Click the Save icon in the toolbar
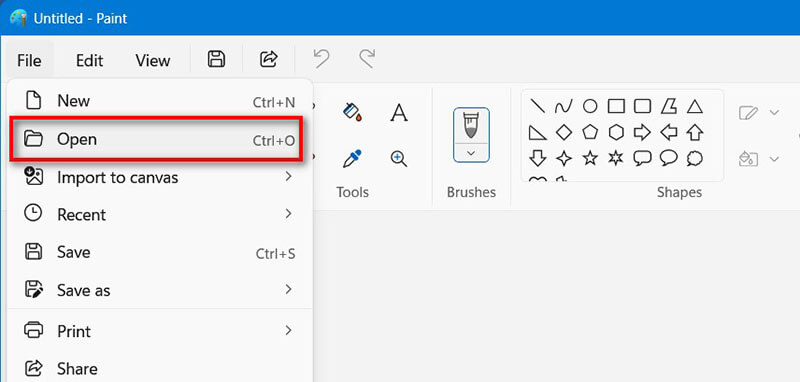This screenshot has width=800, height=382. (216, 59)
